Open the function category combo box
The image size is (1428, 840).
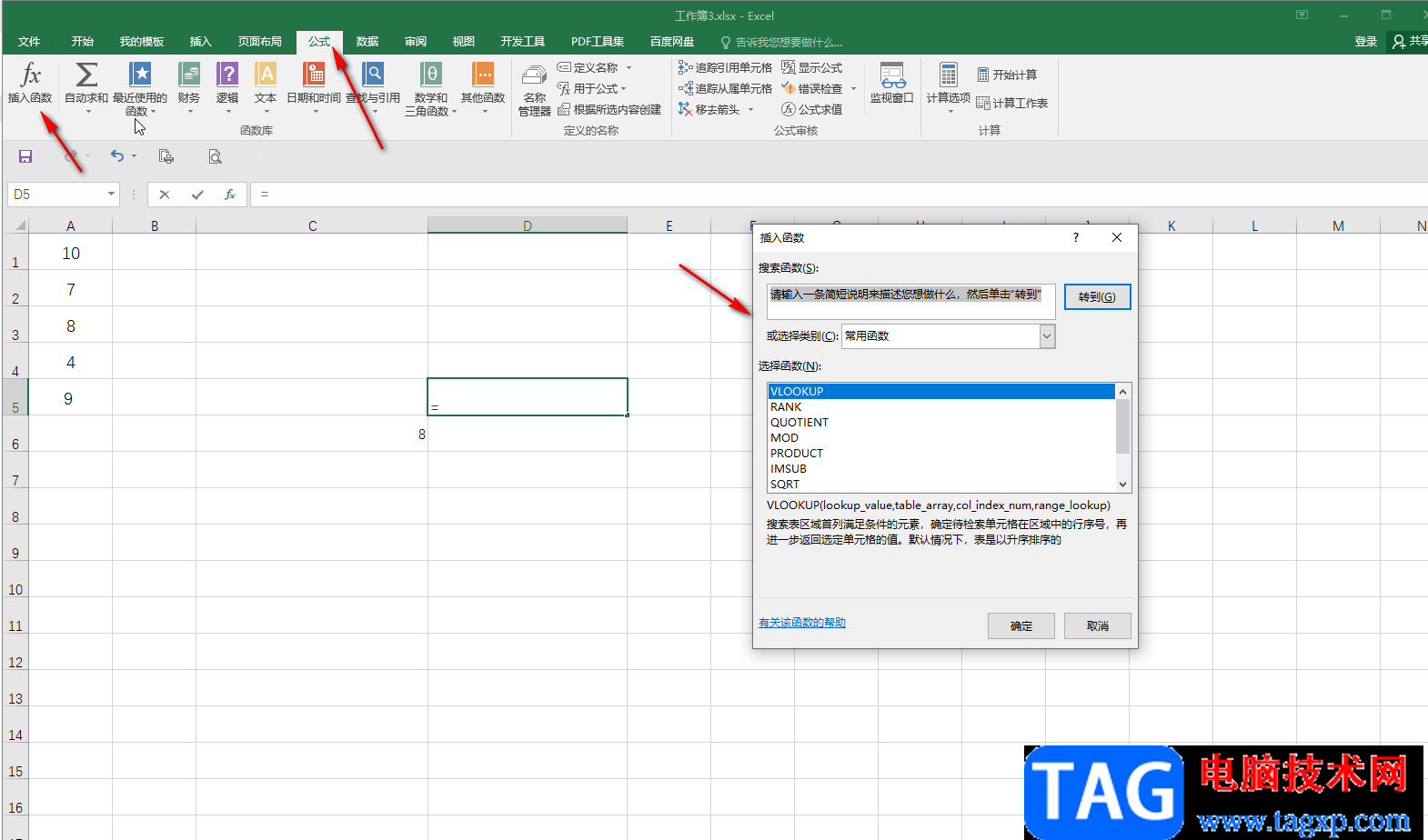coord(948,336)
